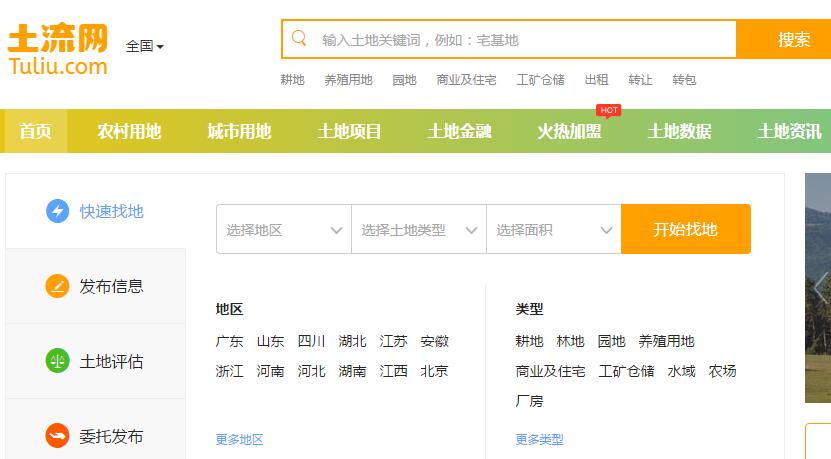Focus the land keyword search input
This screenshot has height=459, width=831.
pos(520,40)
